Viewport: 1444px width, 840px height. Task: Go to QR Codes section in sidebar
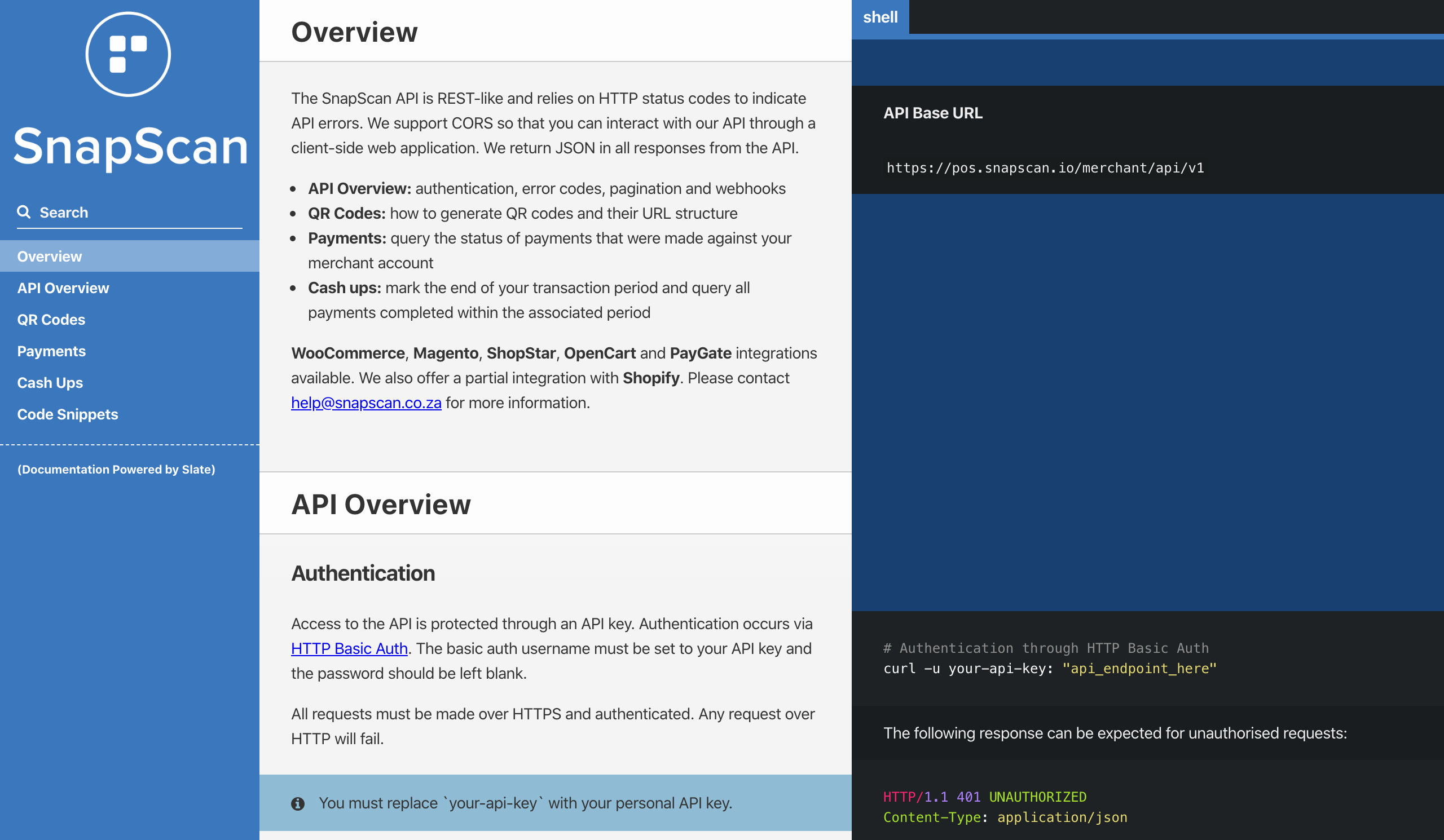(x=130, y=319)
